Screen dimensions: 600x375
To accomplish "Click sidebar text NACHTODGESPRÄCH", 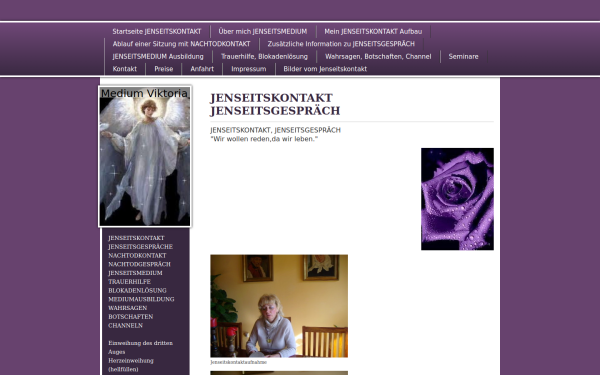I will [139, 264].
